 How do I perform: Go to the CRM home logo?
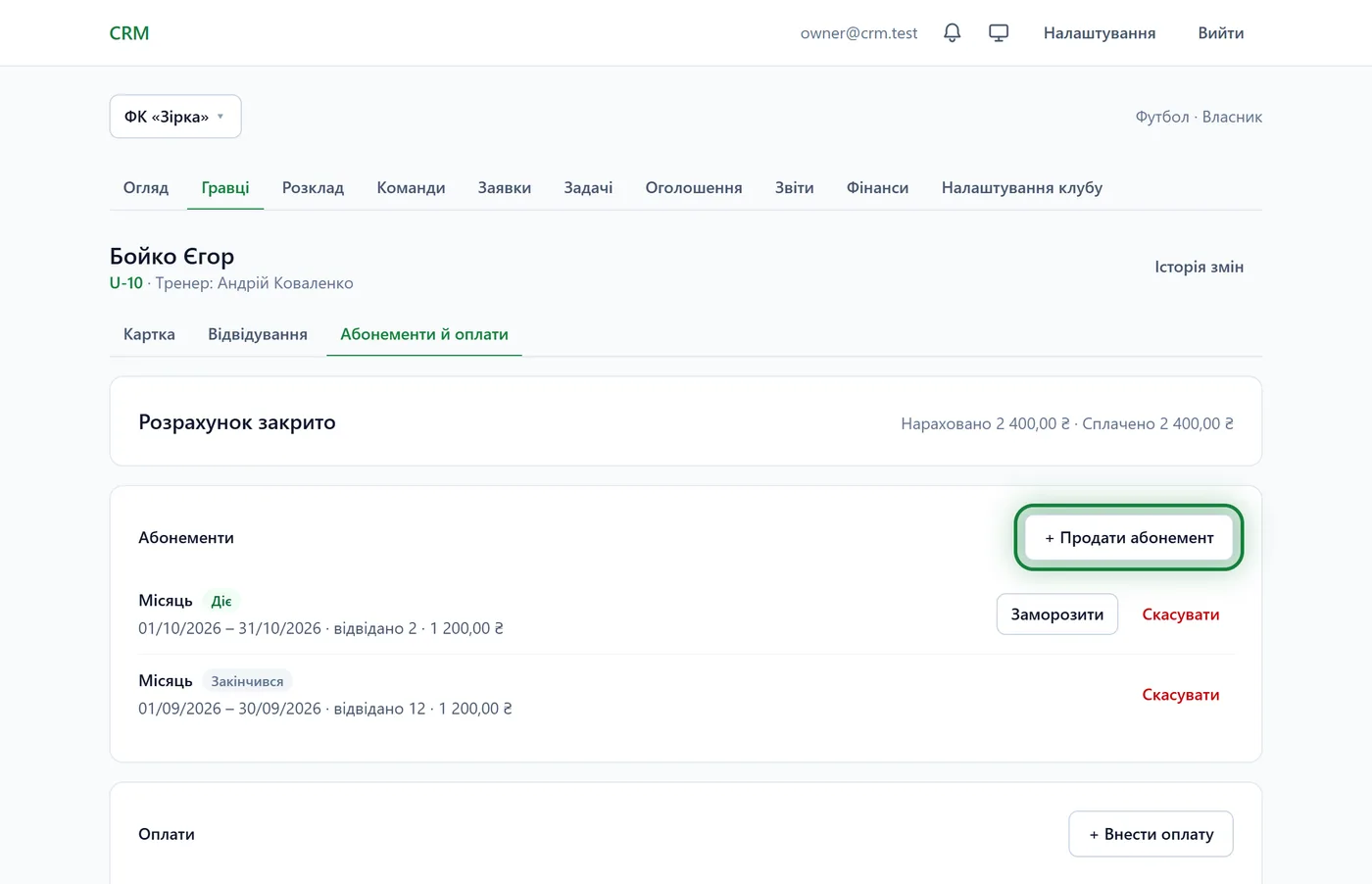tap(129, 33)
